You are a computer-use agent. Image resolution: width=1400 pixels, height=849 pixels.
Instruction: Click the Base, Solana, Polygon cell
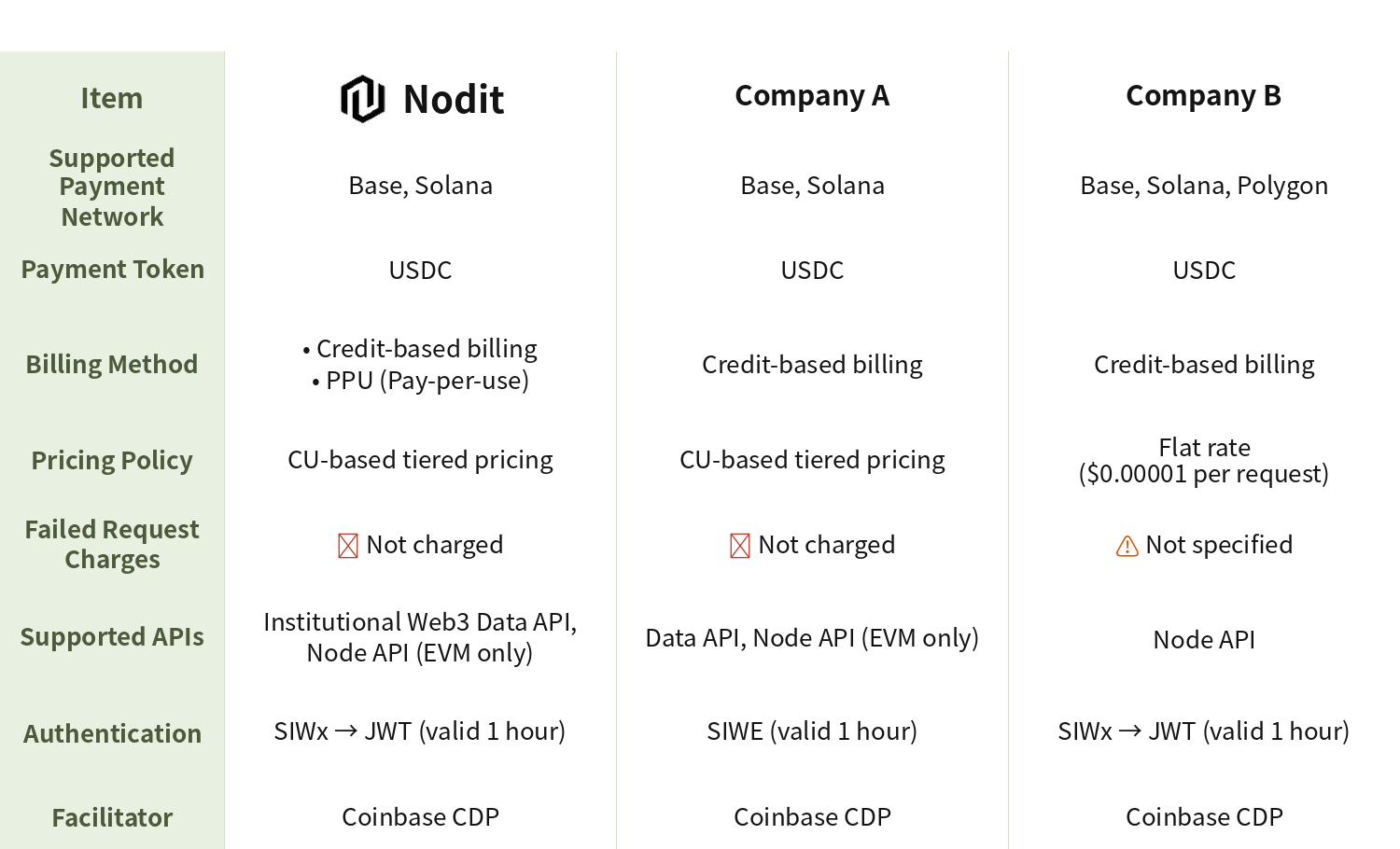[x=1203, y=186]
